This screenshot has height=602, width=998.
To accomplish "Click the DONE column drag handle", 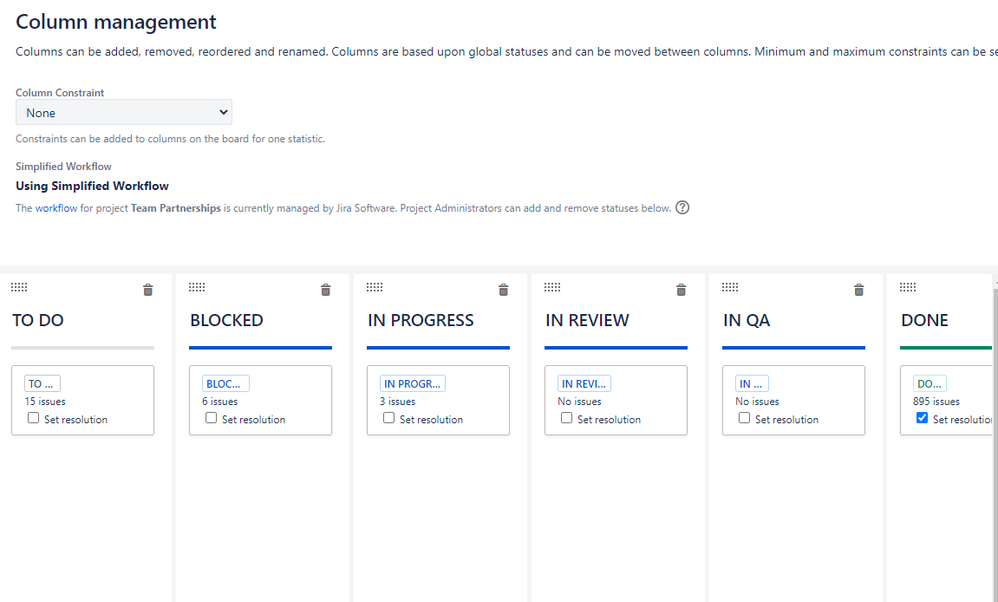I will (908, 287).
